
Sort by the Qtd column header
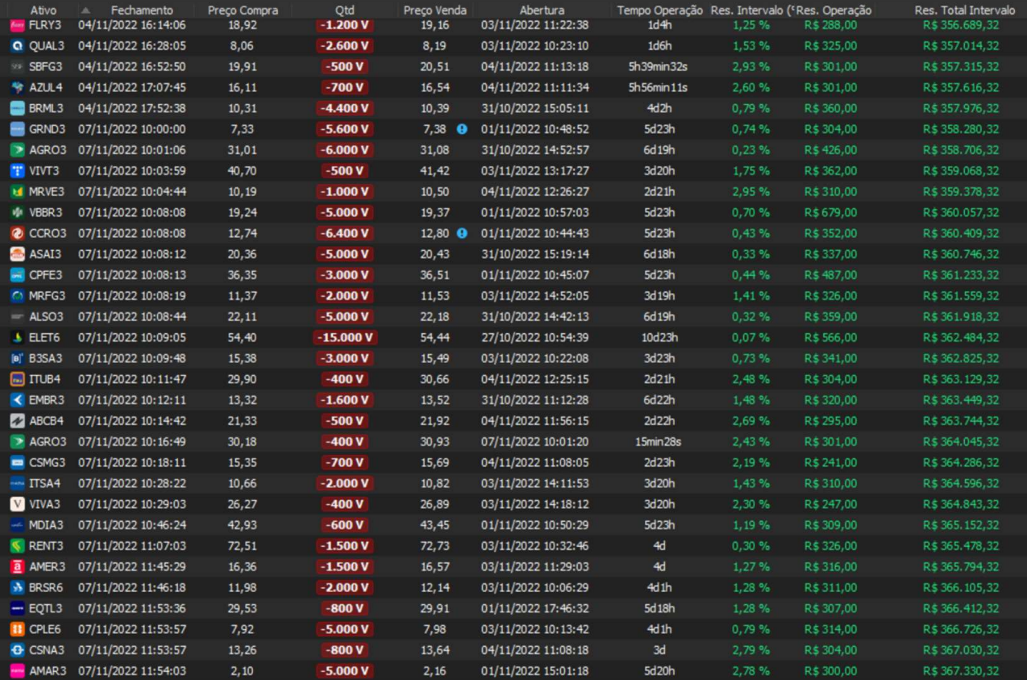pyautogui.click(x=345, y=10)
